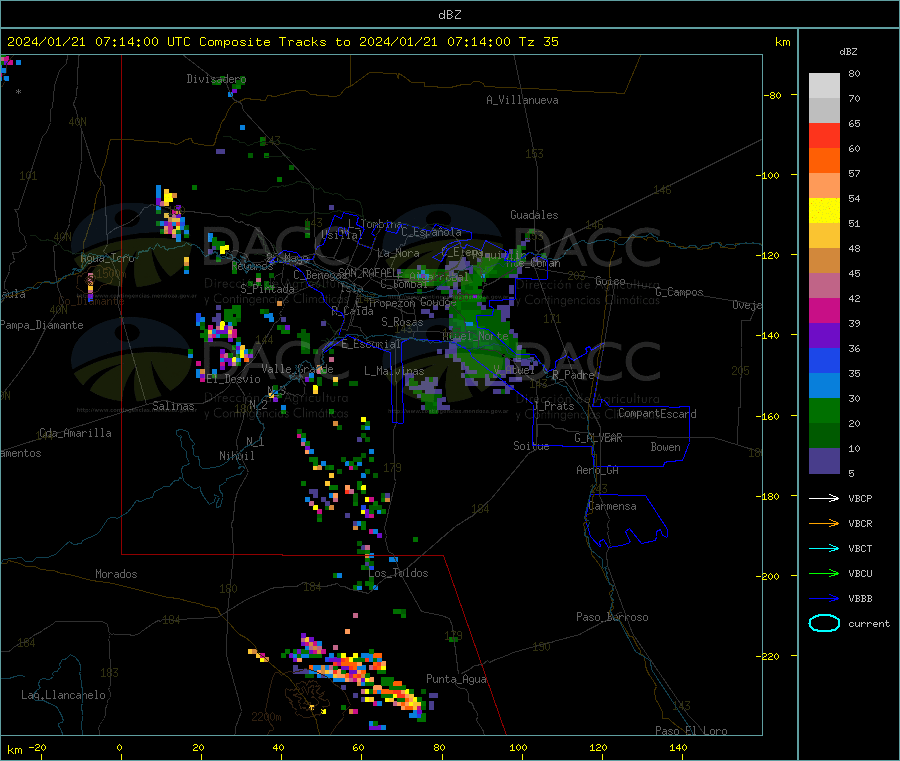Click the 'L_Malvinas' map label
The height and width of the screenshot is (761, 900).
394,371
